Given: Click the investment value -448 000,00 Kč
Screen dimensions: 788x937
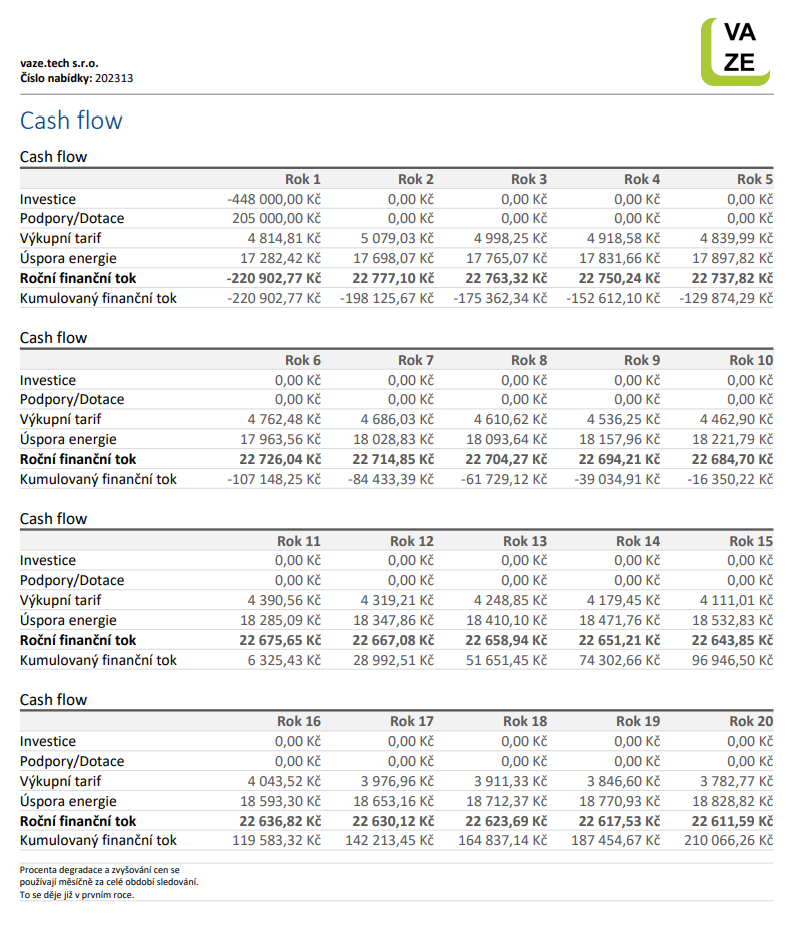Looking at the screenshot, I should (273, 199).
